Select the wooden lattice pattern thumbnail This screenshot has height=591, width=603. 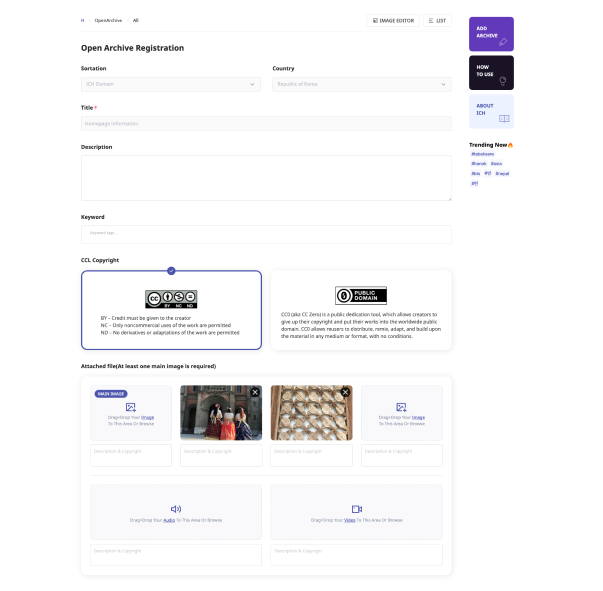[x=311, y=413]
